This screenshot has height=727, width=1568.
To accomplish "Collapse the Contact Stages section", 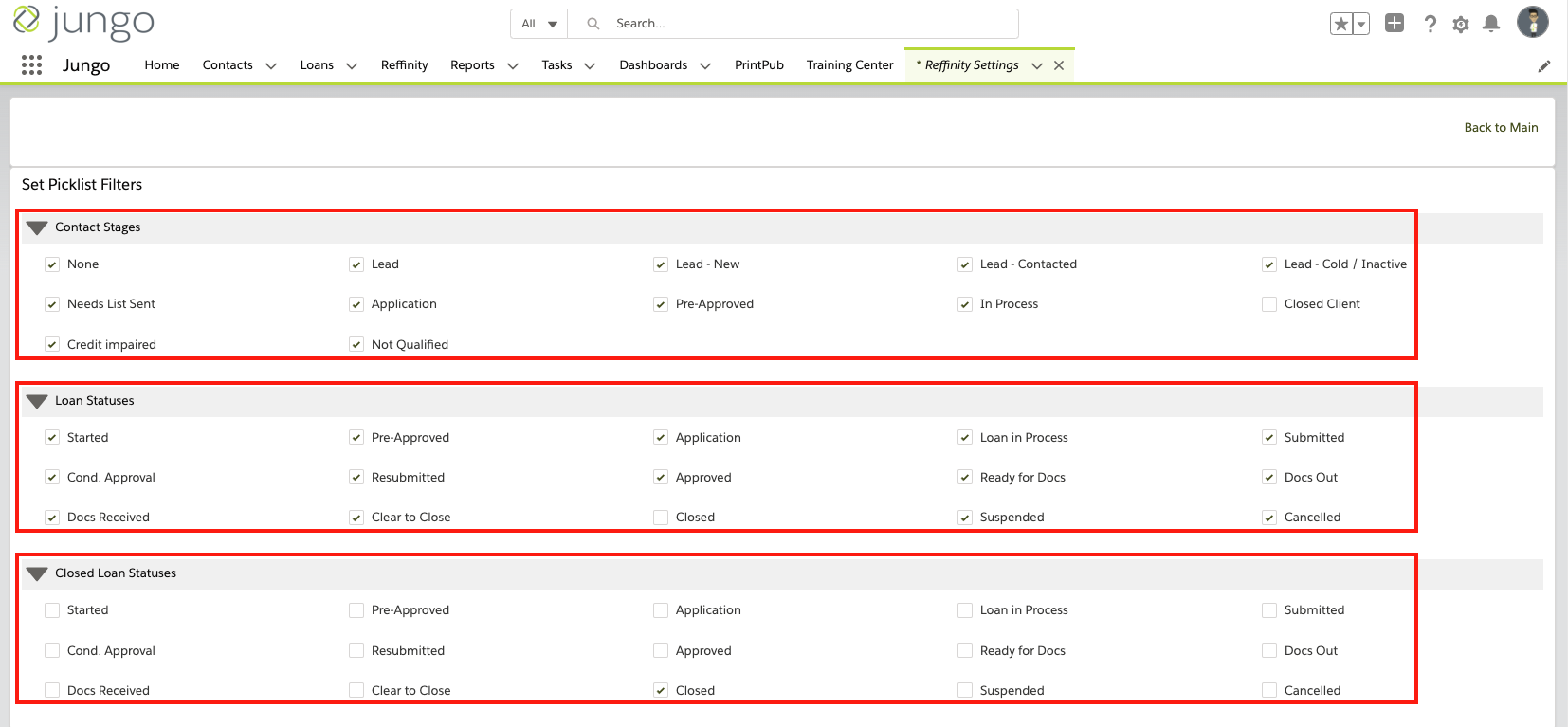I will click(37, 227).
